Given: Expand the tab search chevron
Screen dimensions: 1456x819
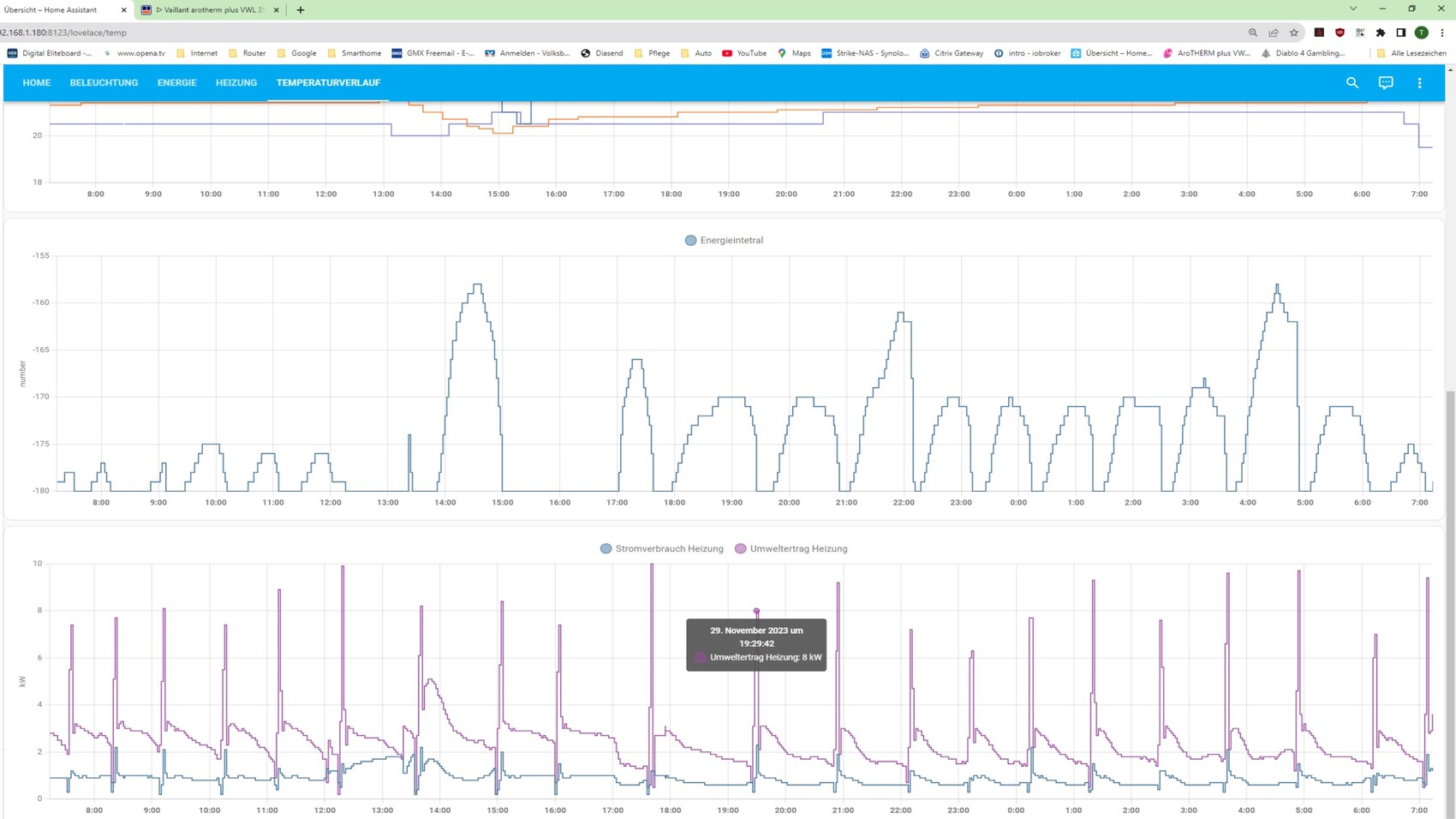Looking at the screenshot, I should 1353,9.
